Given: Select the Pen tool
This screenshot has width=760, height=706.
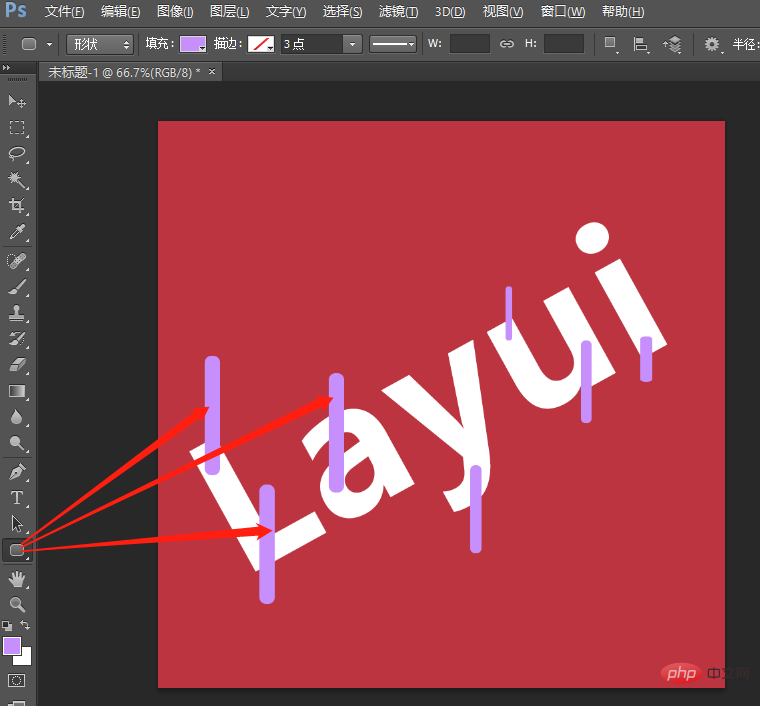Looking at the screenshot, I should pyautogui.click(x=17, y=472).
